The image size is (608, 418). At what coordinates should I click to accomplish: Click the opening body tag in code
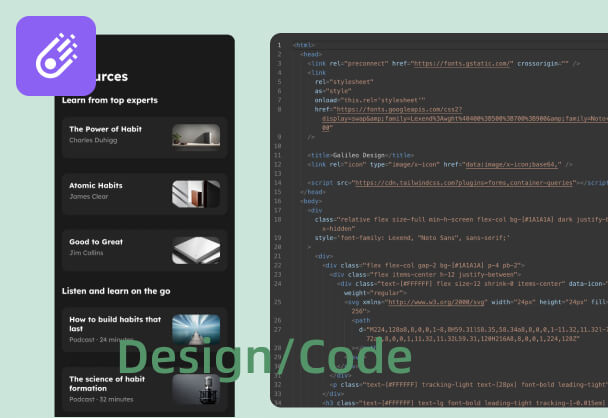[x=311, y=201]
